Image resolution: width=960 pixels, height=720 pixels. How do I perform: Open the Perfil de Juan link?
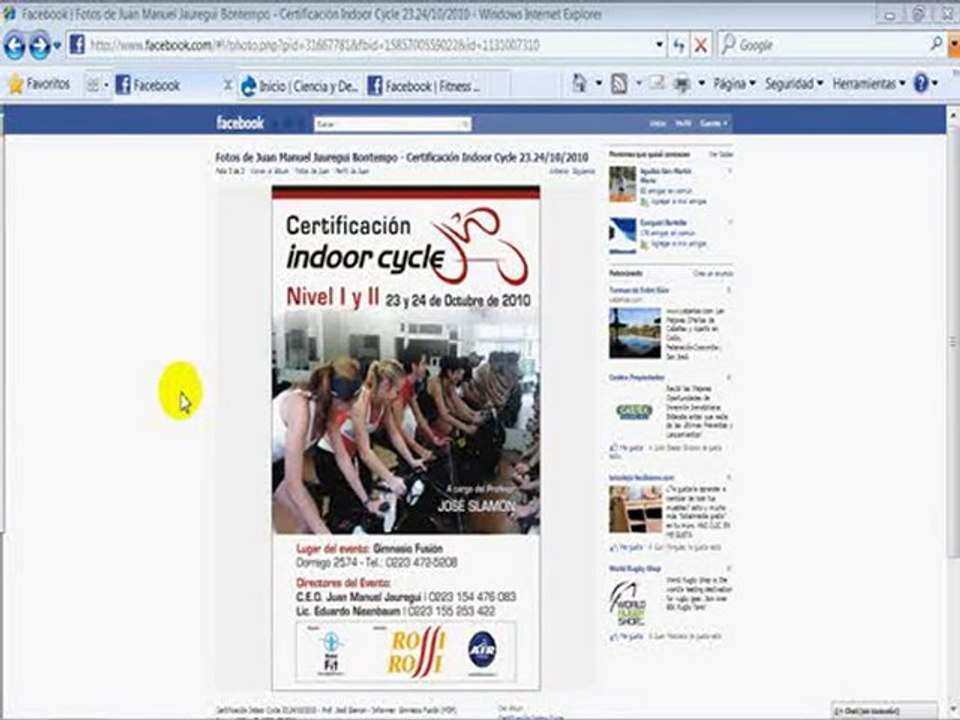[352, 171]
